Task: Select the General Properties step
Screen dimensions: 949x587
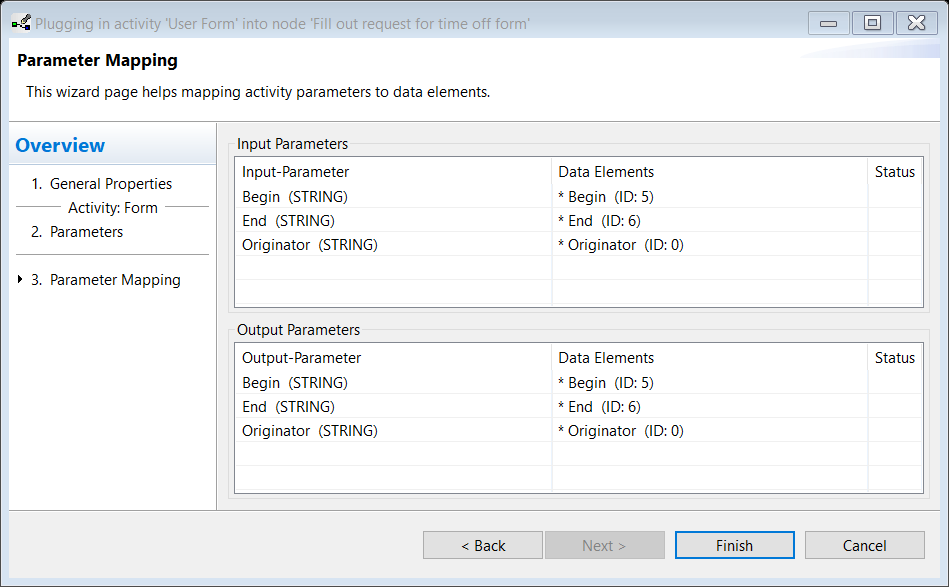Action: 102,183
